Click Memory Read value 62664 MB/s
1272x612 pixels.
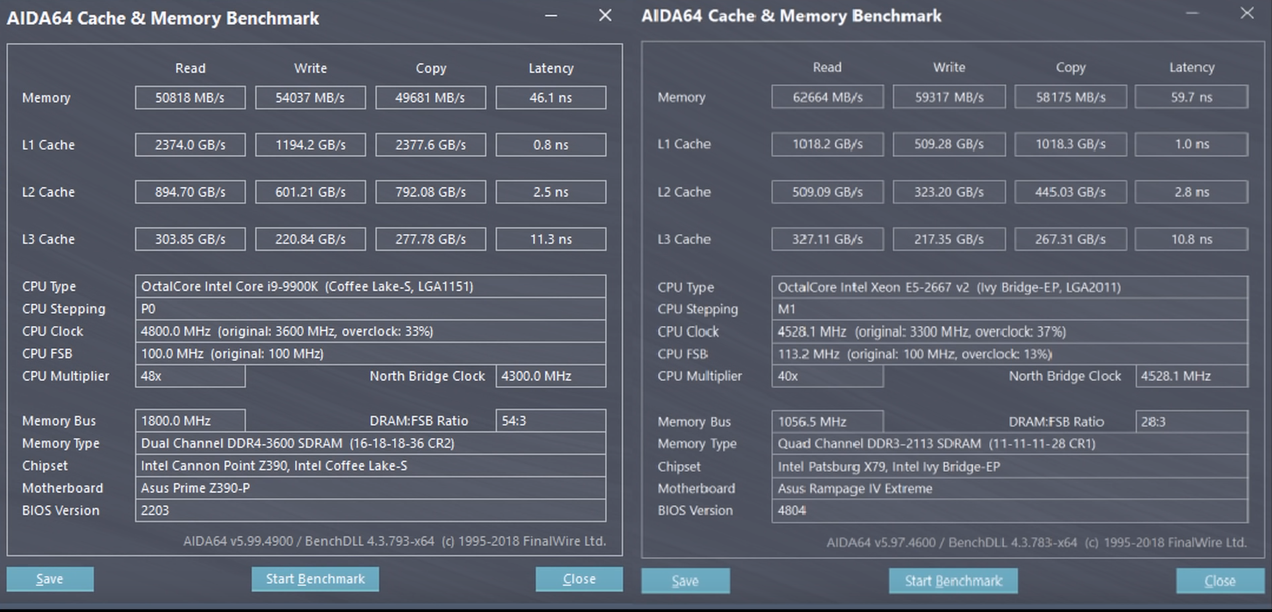point(827,97)
